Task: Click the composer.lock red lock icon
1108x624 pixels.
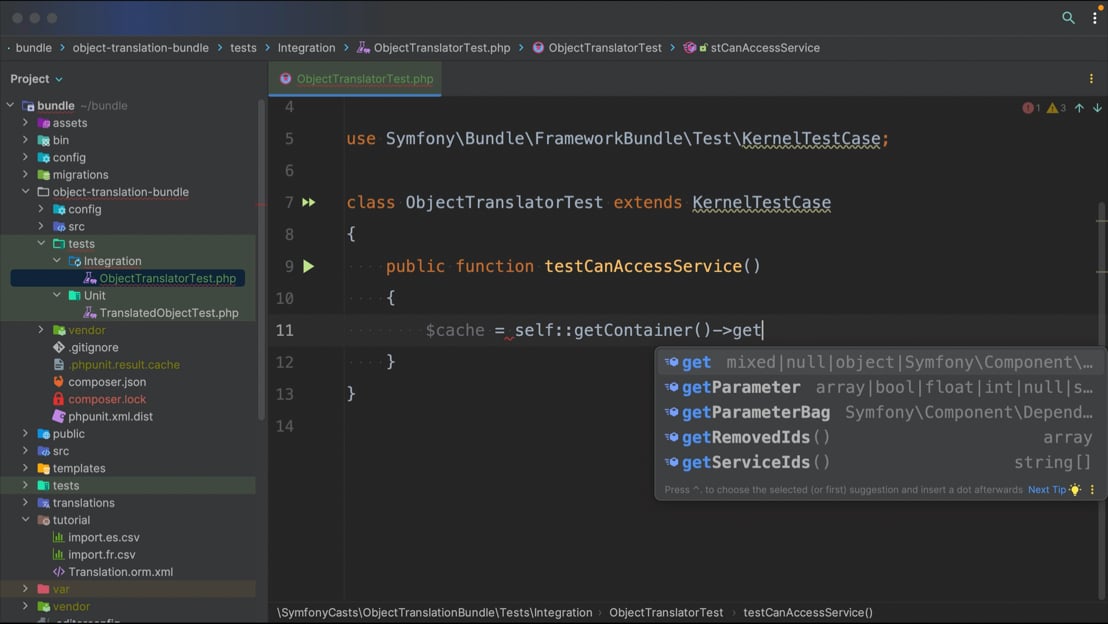Action: click(x=59, y=399)
